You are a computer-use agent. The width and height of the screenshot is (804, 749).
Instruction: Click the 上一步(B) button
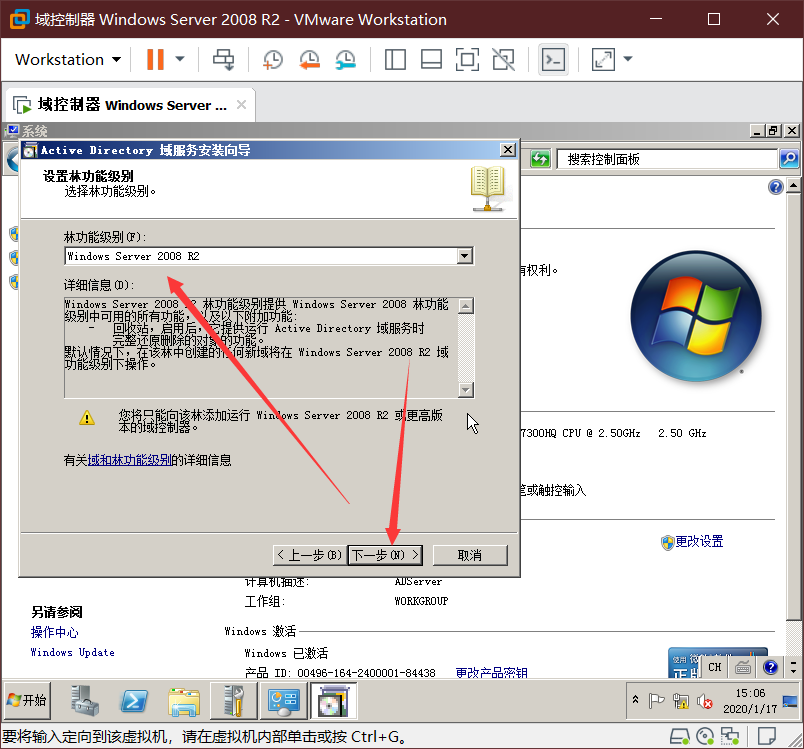[x=310, y=555]
